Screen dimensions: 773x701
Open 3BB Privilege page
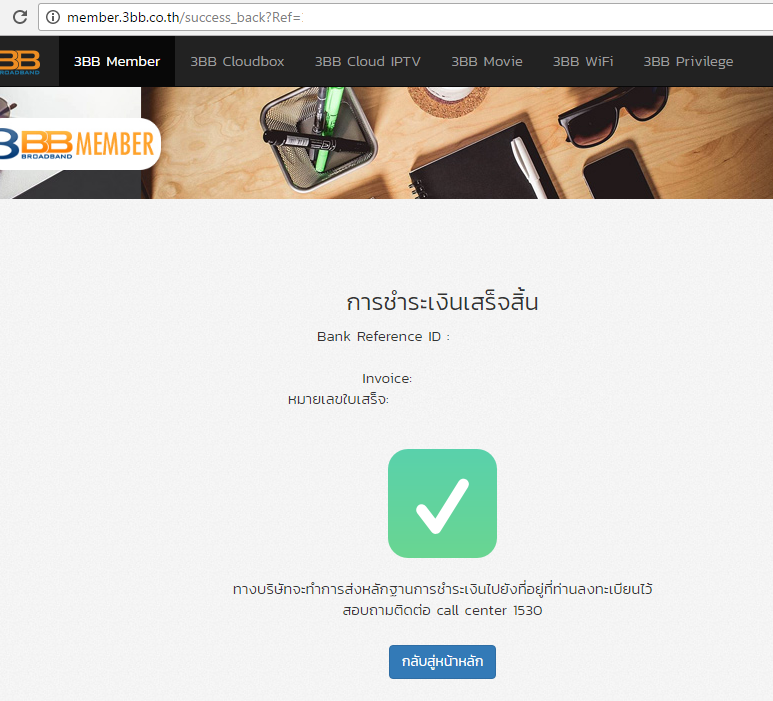pyautogui.click(x=688, y=62)
